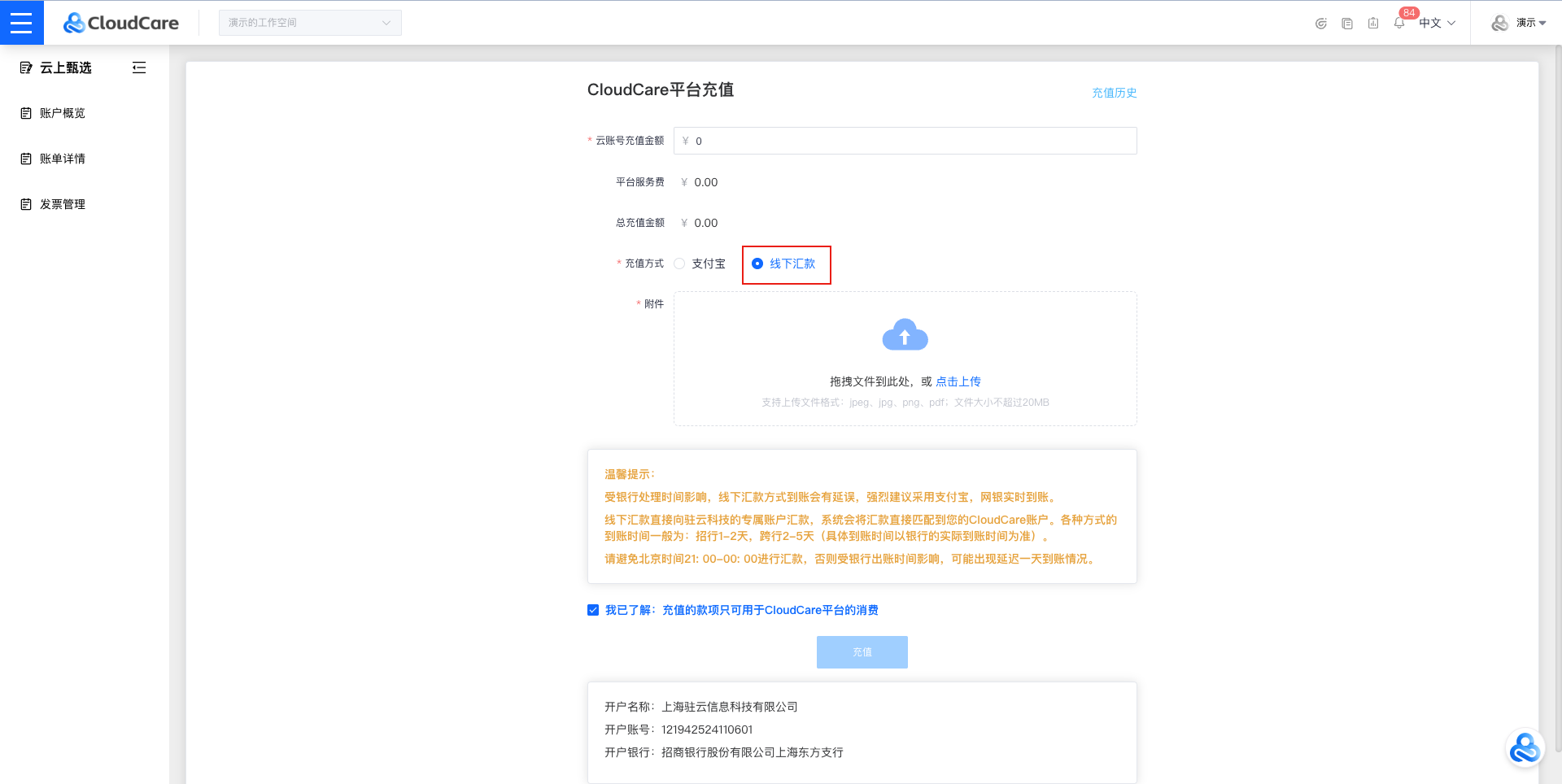Open the 中文 language dropdown

(x=1438, y=23)
